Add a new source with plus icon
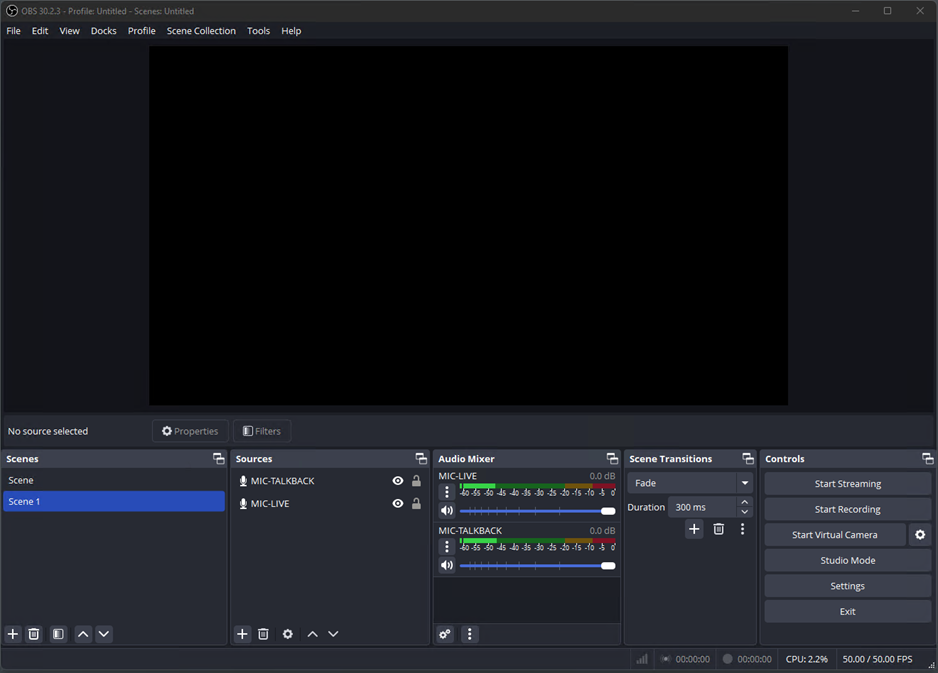The height and width of the screenshot is (673, 938). pyautogui.click(x=242, y=634)
